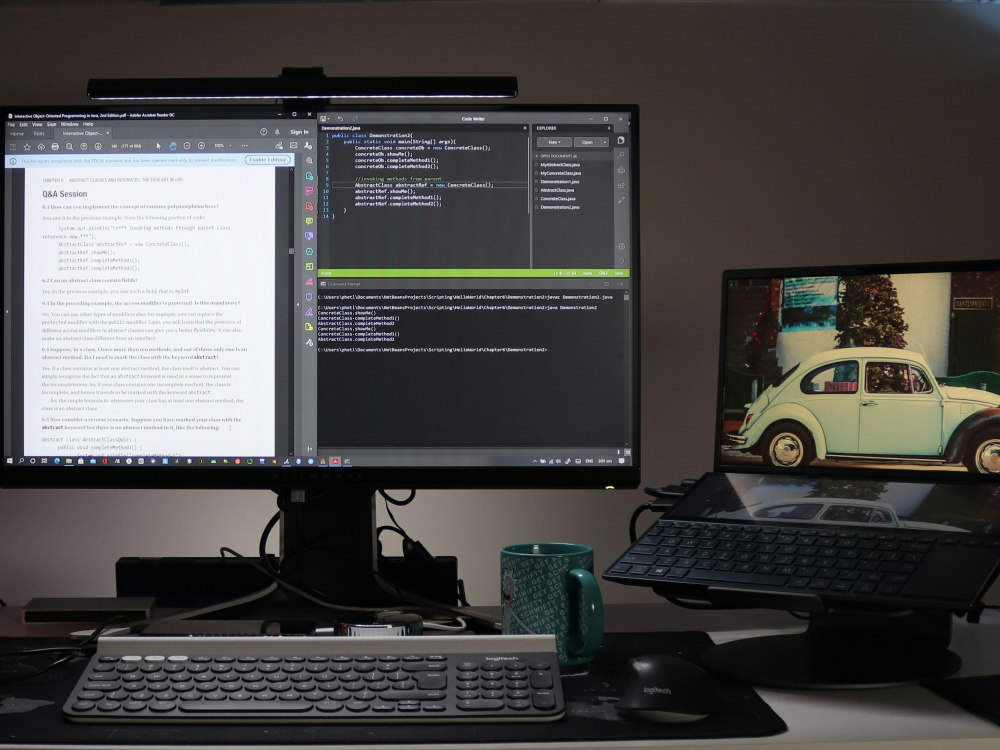Zoom in with the plus icon in Acrobat

[x=201, y=146]
